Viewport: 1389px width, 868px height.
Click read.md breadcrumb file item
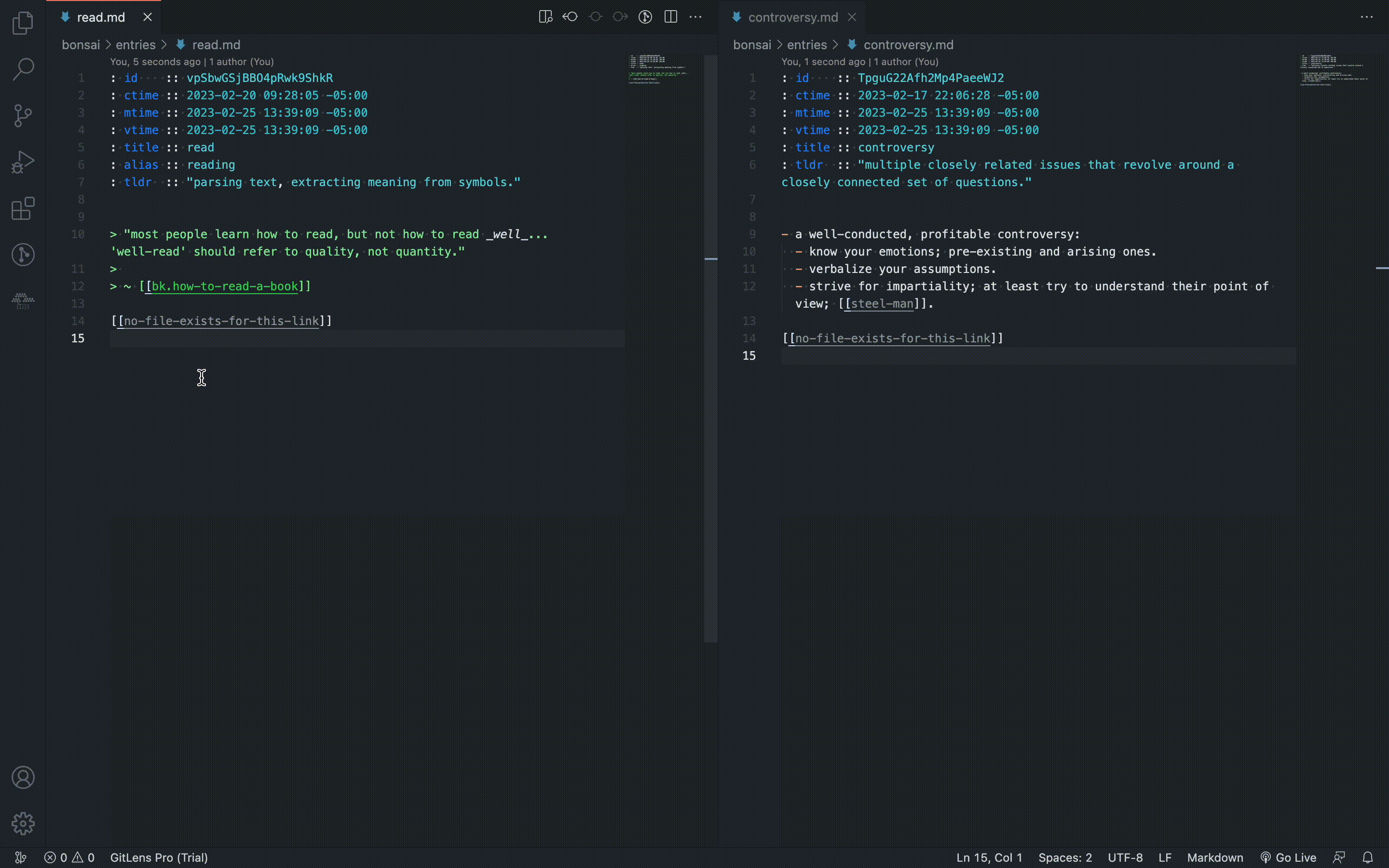(208, 45)
